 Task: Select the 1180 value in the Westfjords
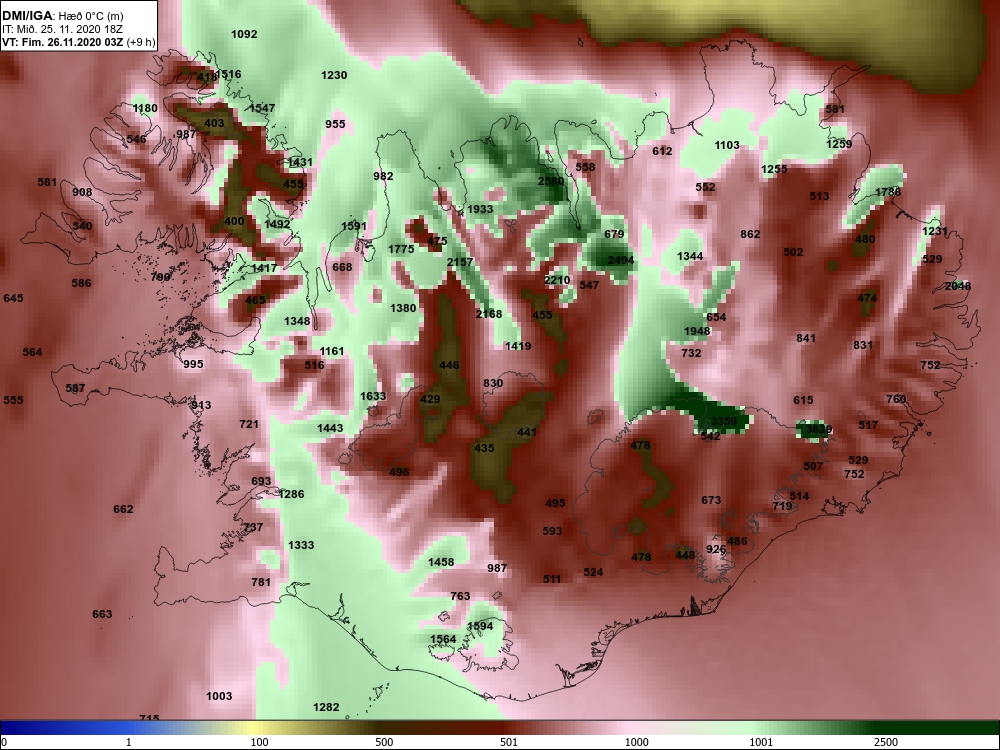[x=145, y=108]
